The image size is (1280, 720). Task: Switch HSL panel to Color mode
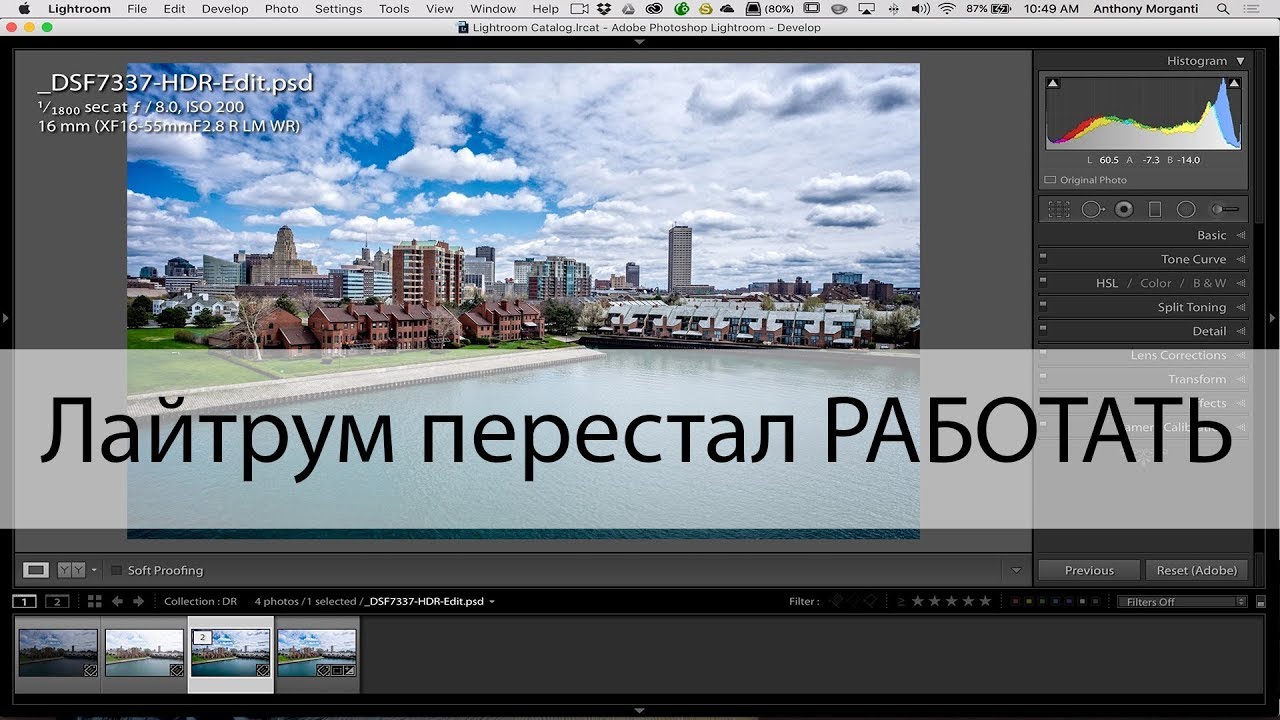coord(1156,283)
